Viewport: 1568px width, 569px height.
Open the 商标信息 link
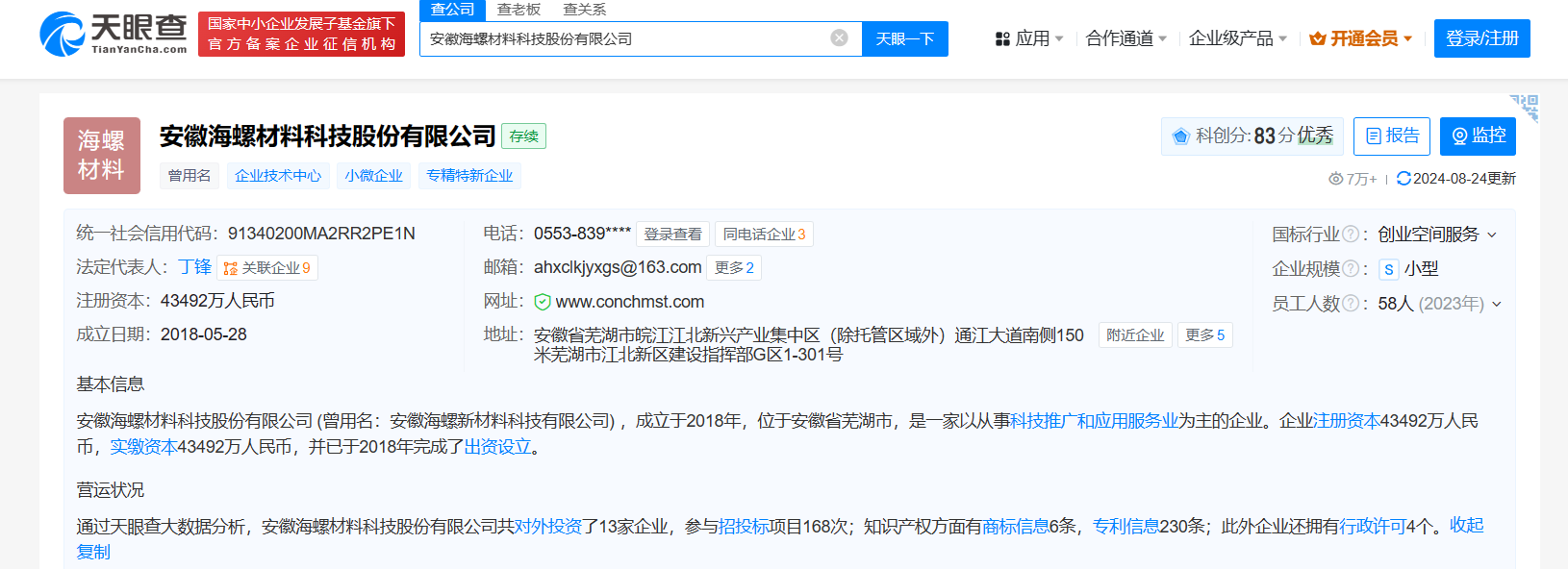click(x=1015, y=527)
